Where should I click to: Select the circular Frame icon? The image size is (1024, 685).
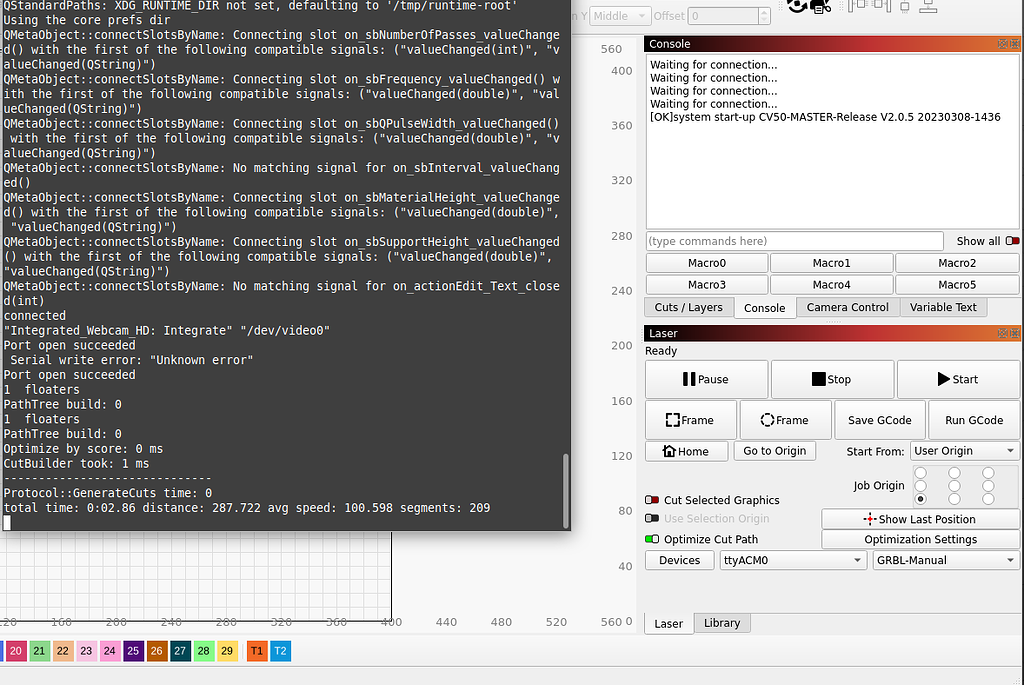click(766, 419)
